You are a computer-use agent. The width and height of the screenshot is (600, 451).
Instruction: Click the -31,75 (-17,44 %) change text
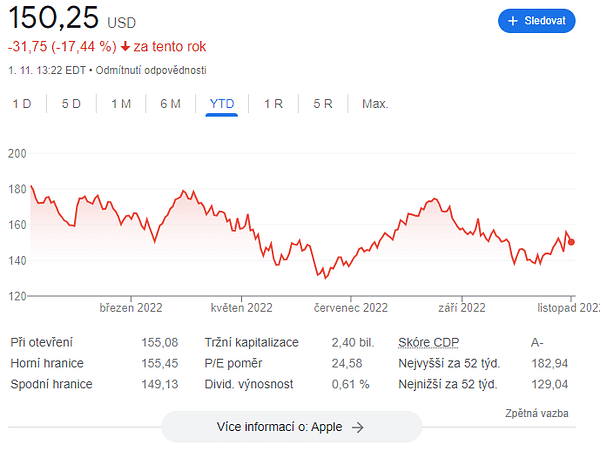tap(62, 47)
